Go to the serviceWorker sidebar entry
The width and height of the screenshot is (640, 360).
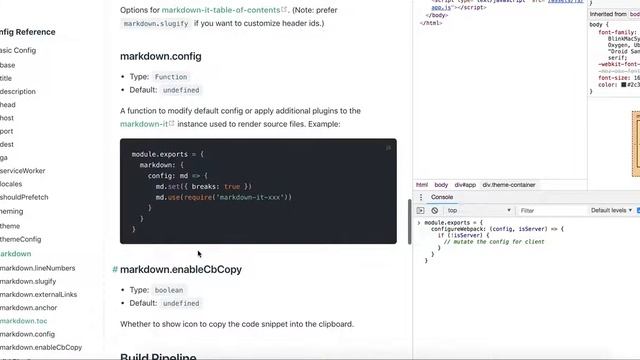(x=22, y=171)
